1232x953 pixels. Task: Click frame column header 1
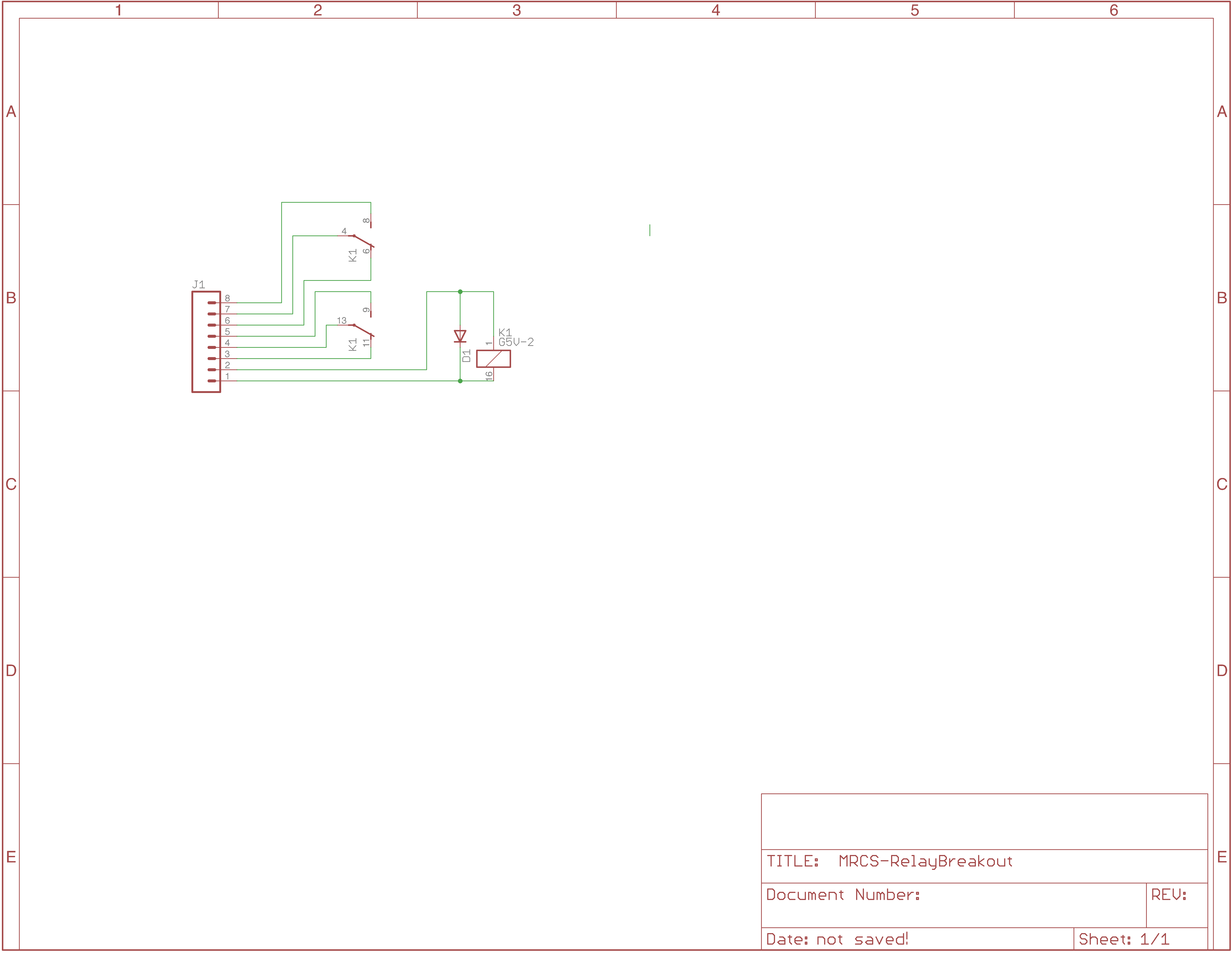[x=118, y=10]
